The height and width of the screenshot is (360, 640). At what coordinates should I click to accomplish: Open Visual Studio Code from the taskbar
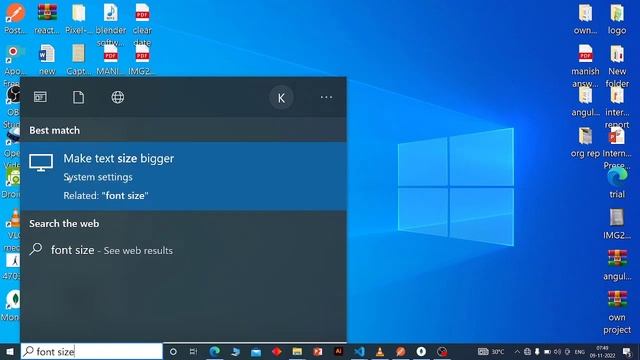tap(359, 351)
